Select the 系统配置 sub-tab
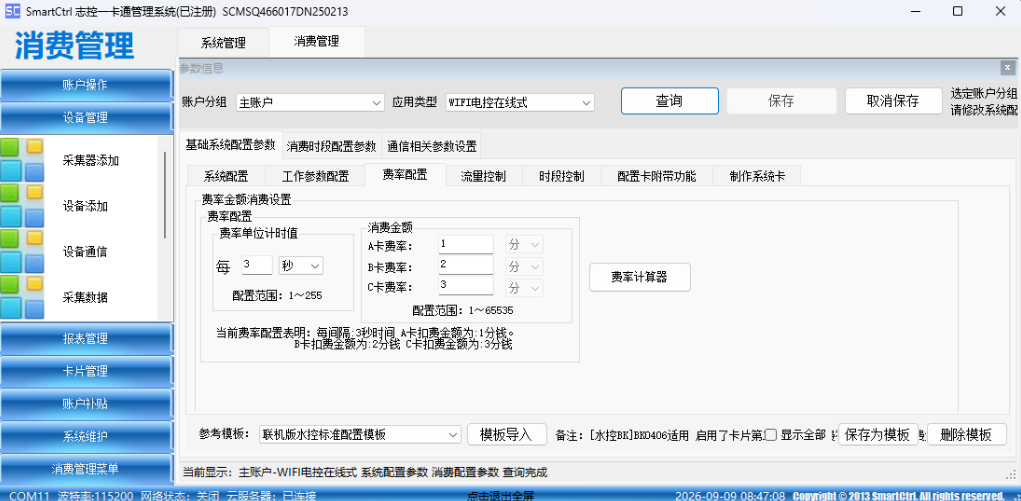 click(x=226, y=176)
